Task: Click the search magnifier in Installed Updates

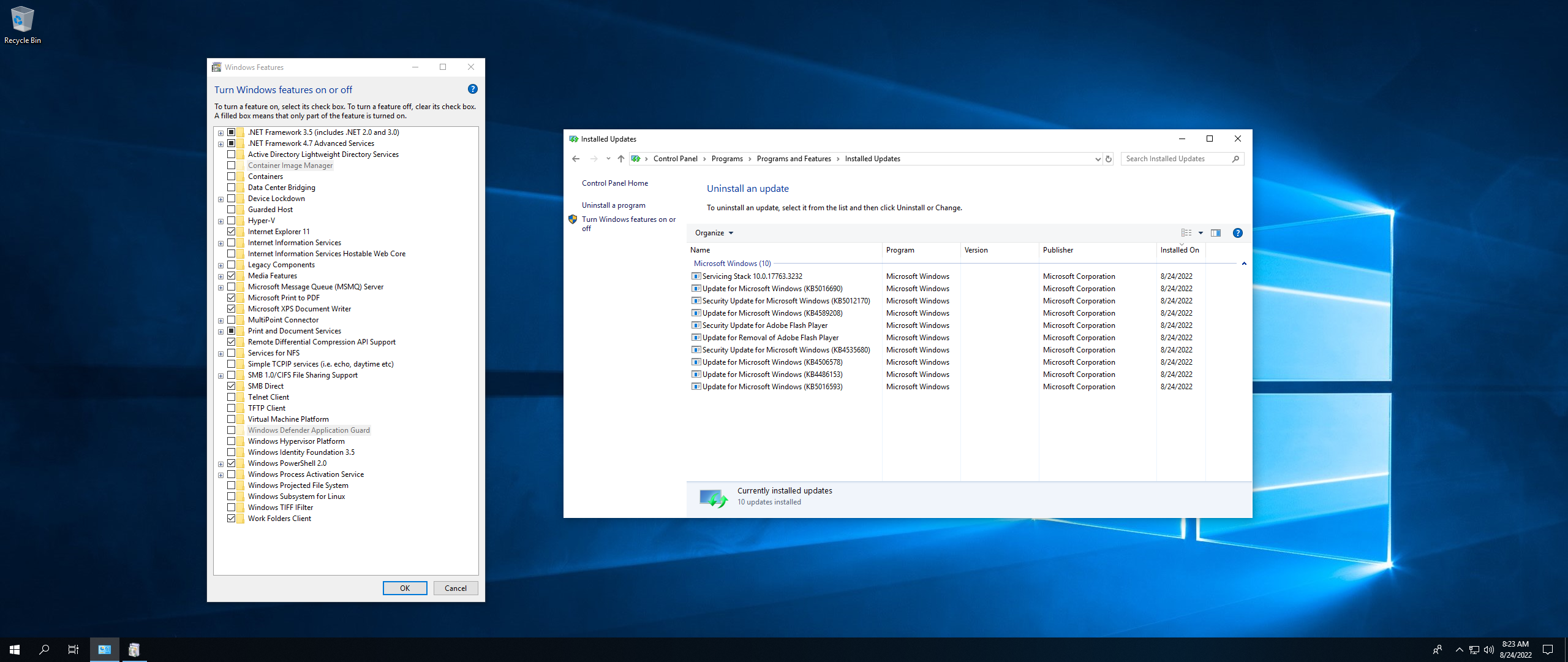Action: [1236, 159]
